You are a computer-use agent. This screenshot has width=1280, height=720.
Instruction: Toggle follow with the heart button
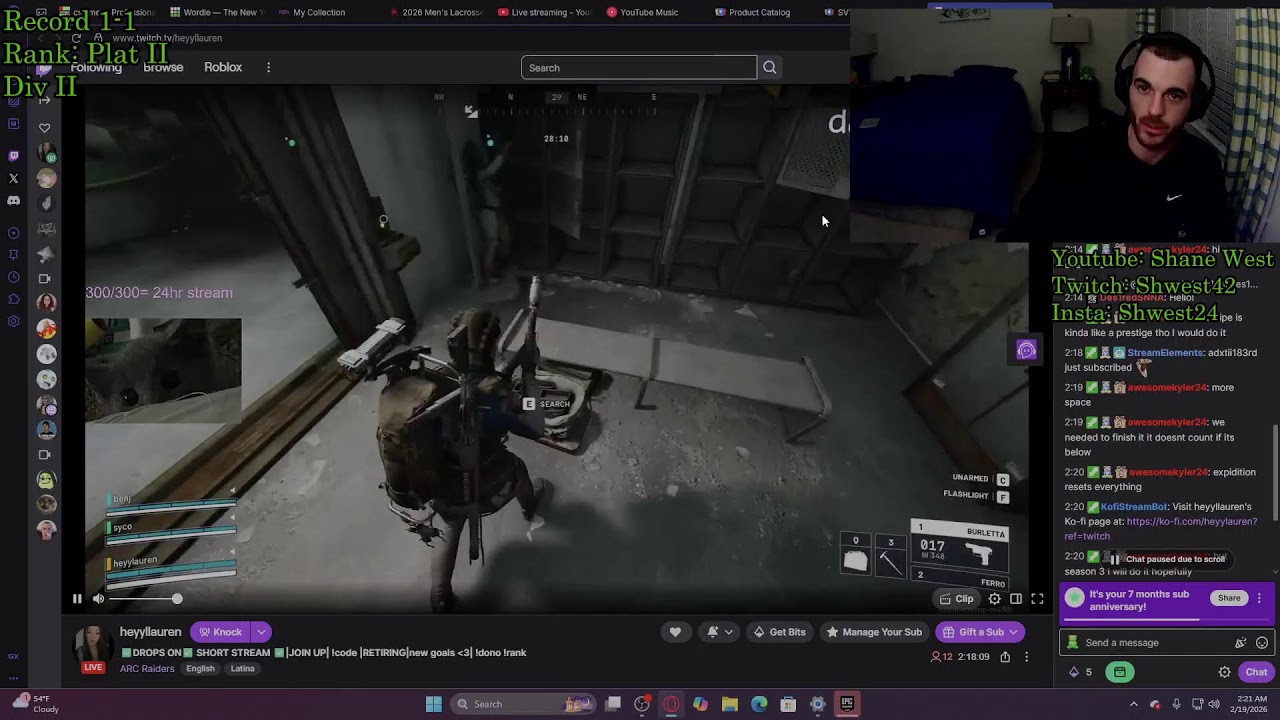675,632
